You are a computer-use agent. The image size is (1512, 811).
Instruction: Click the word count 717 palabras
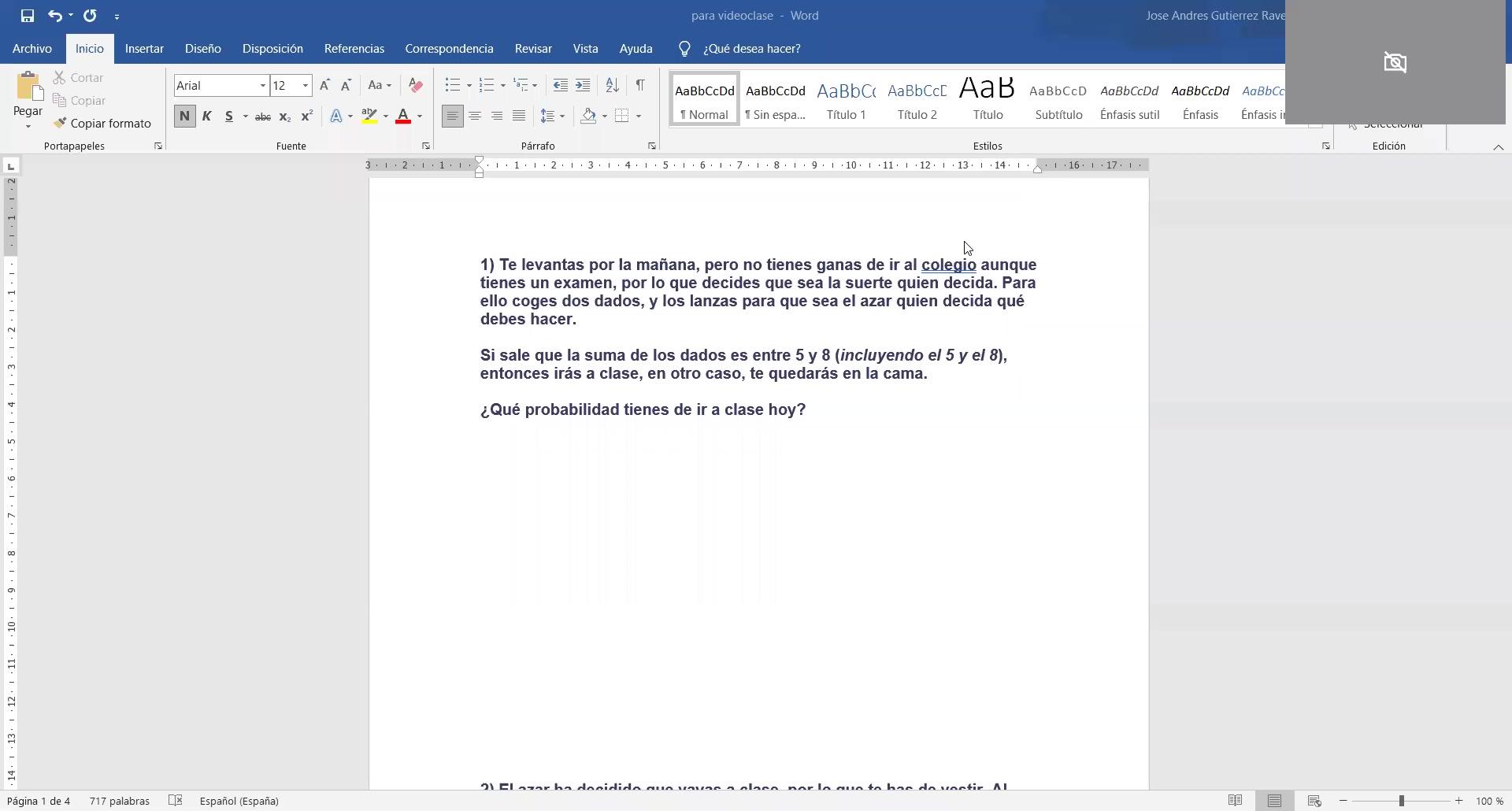point(120,801)
